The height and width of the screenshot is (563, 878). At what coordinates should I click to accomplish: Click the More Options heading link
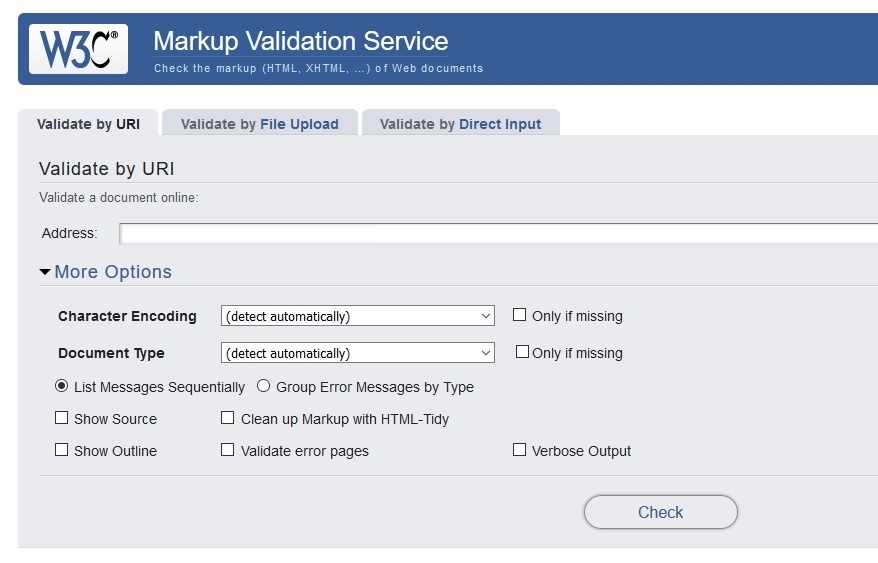coord(113,272)
